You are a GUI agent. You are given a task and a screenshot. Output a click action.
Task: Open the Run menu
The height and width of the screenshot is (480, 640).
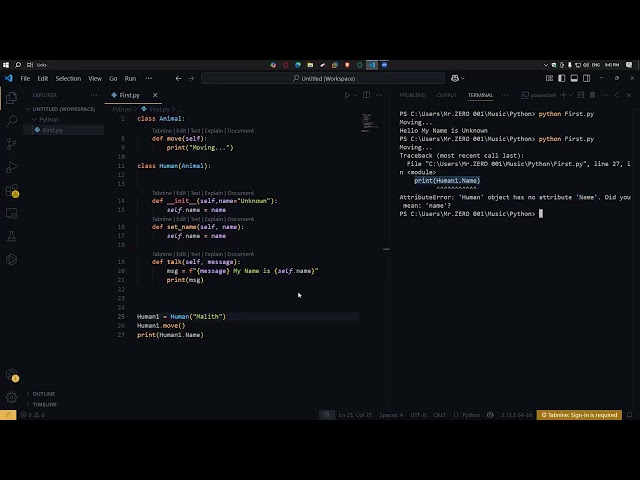130,78
